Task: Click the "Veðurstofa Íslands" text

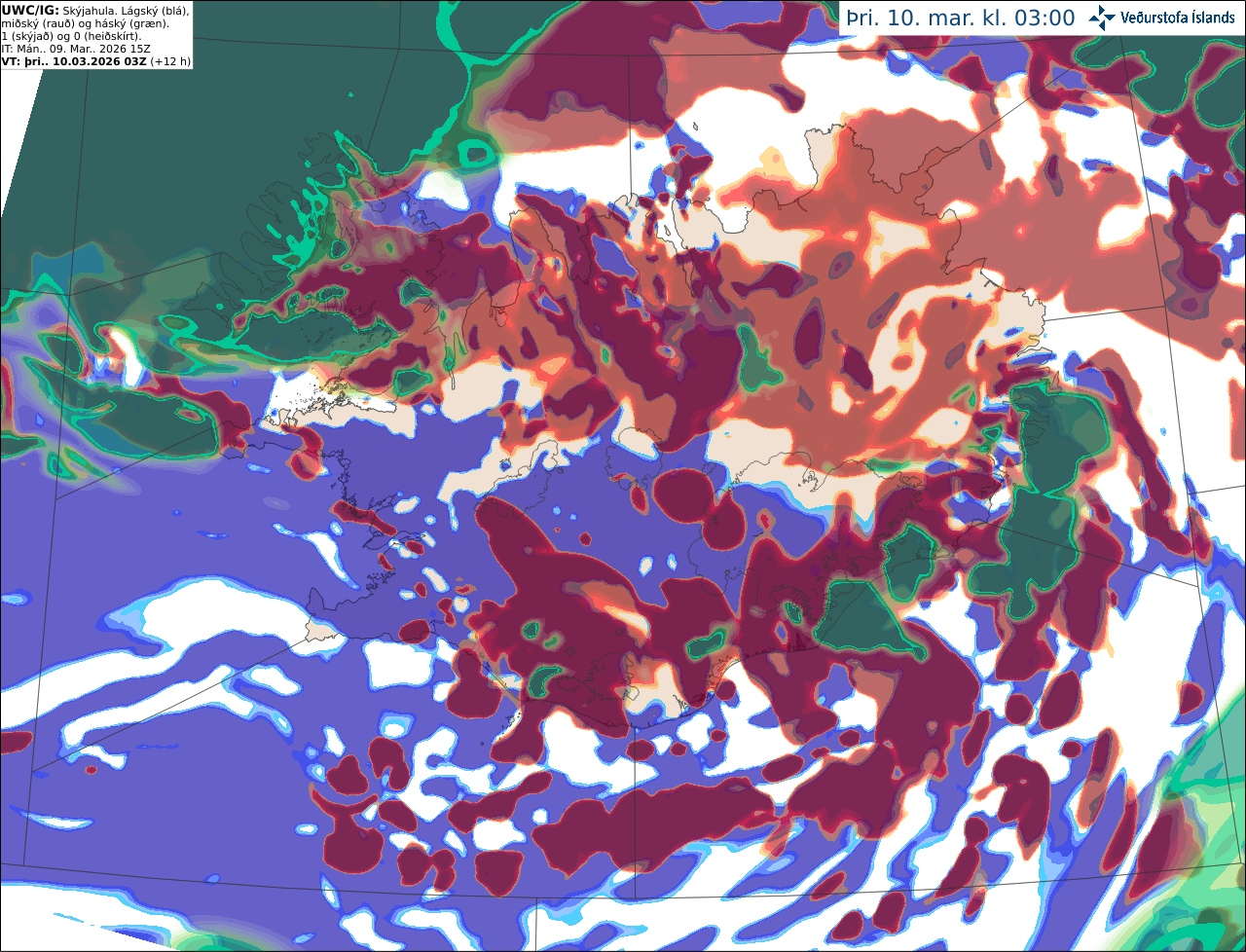Action: (1178, 18)
